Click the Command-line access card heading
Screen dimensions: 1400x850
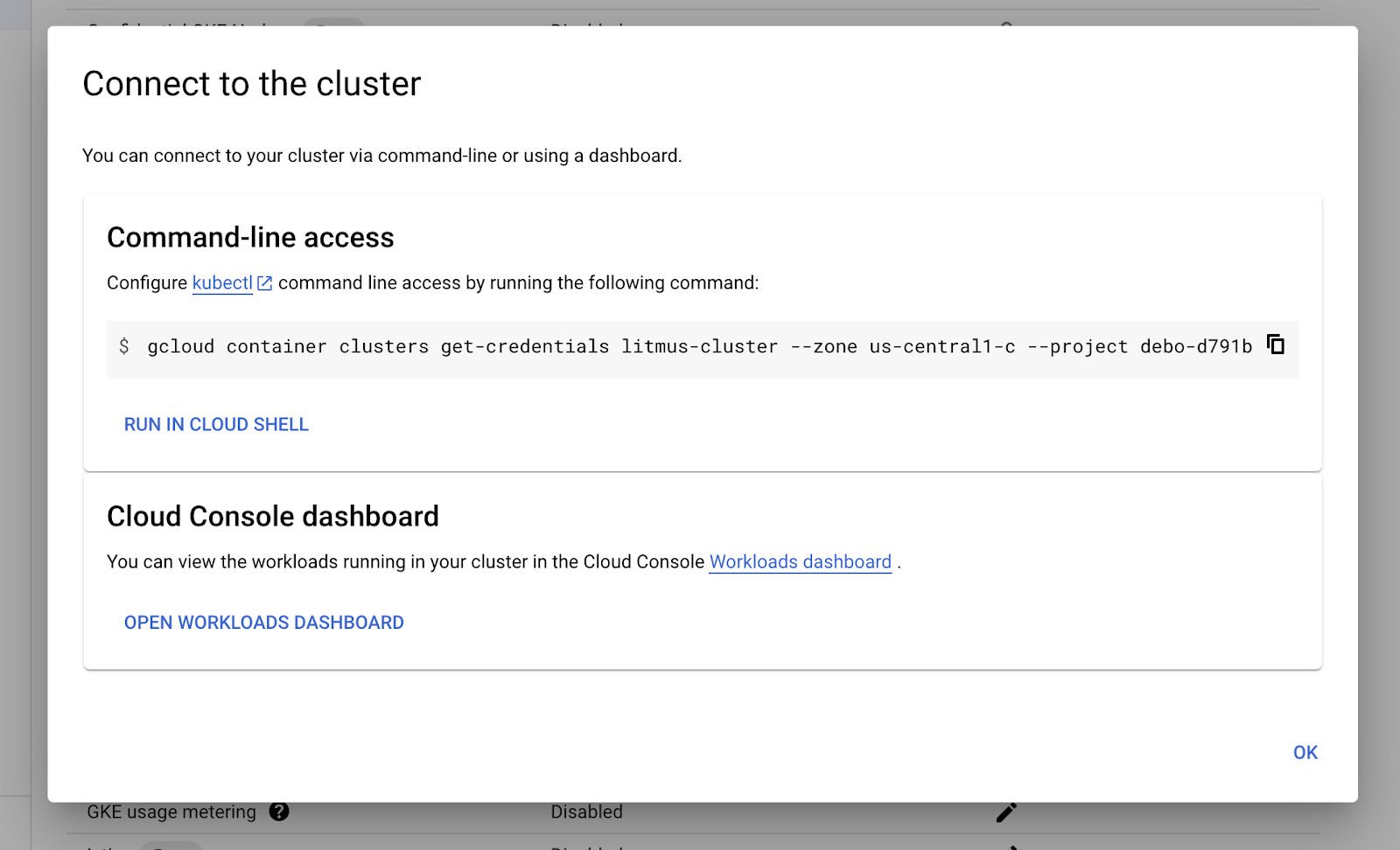249,237
